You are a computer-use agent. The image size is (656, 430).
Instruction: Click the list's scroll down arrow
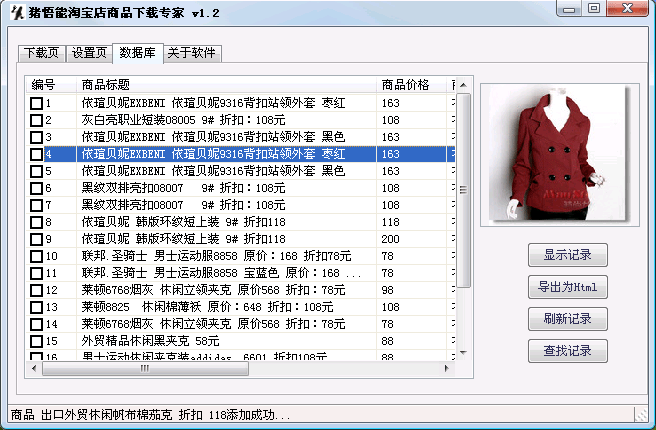[x=463, y=353]
